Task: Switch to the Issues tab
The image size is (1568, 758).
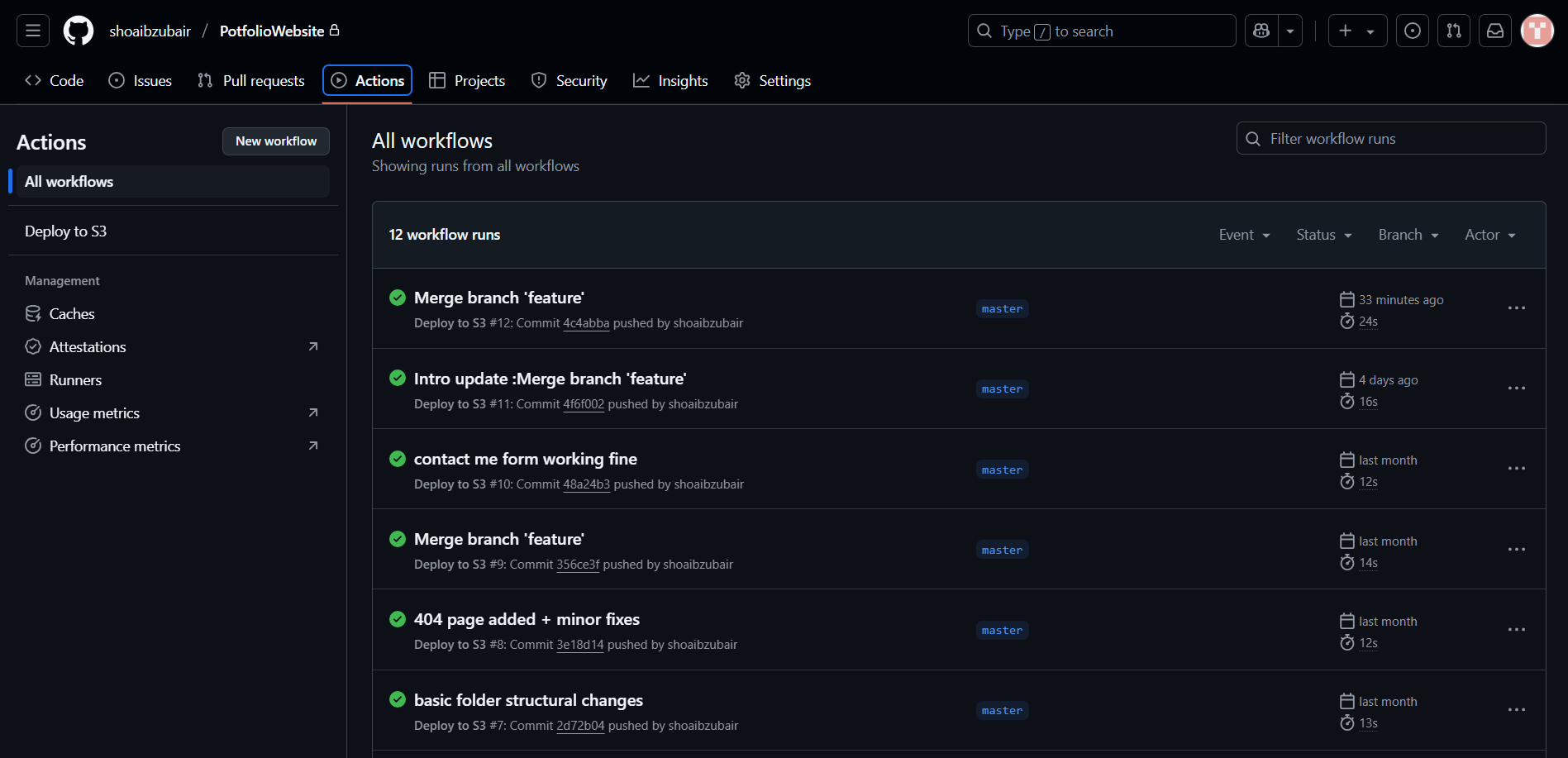Action: pos(141,80)
